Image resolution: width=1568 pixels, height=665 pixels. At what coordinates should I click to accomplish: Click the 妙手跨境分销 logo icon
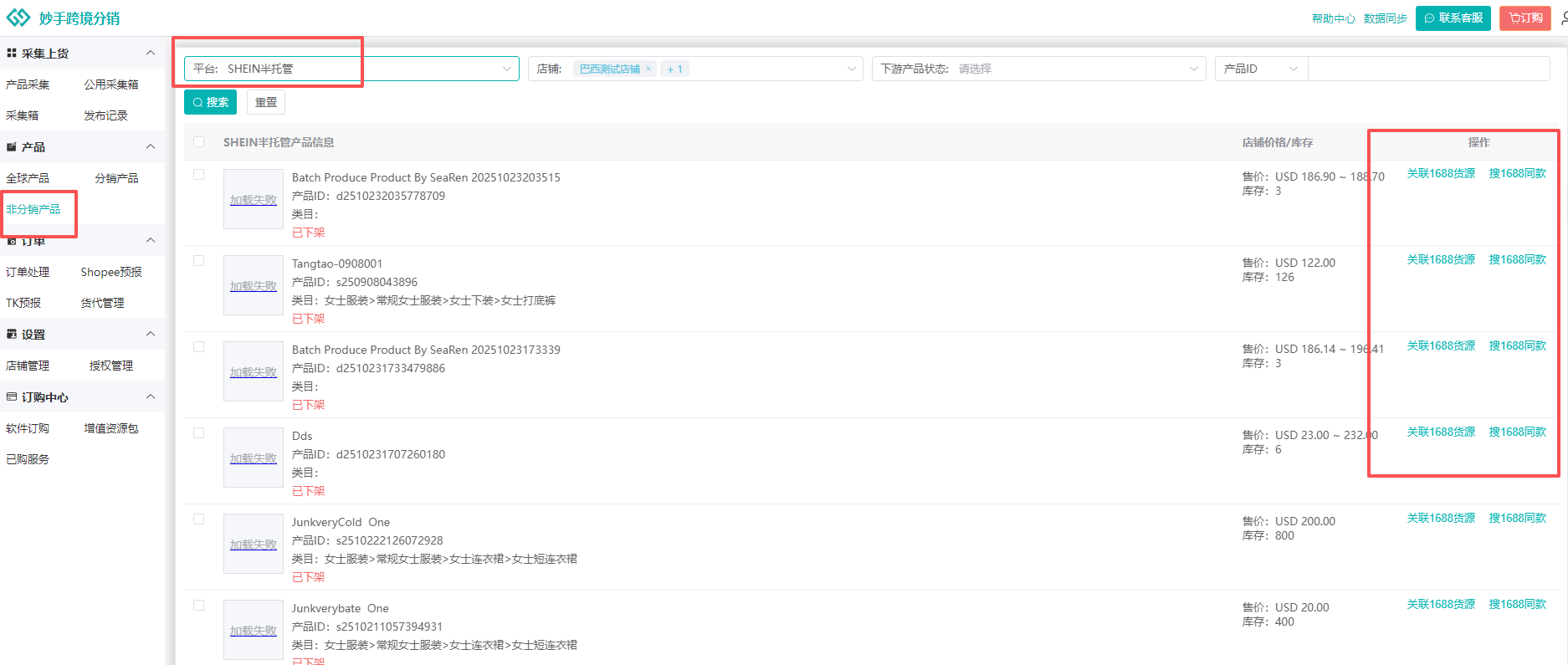click(18, 18)
